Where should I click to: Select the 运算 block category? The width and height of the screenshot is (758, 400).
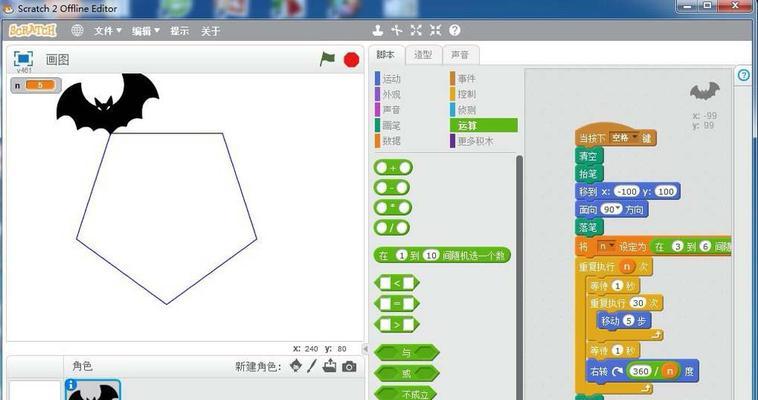tap(483, 126)
